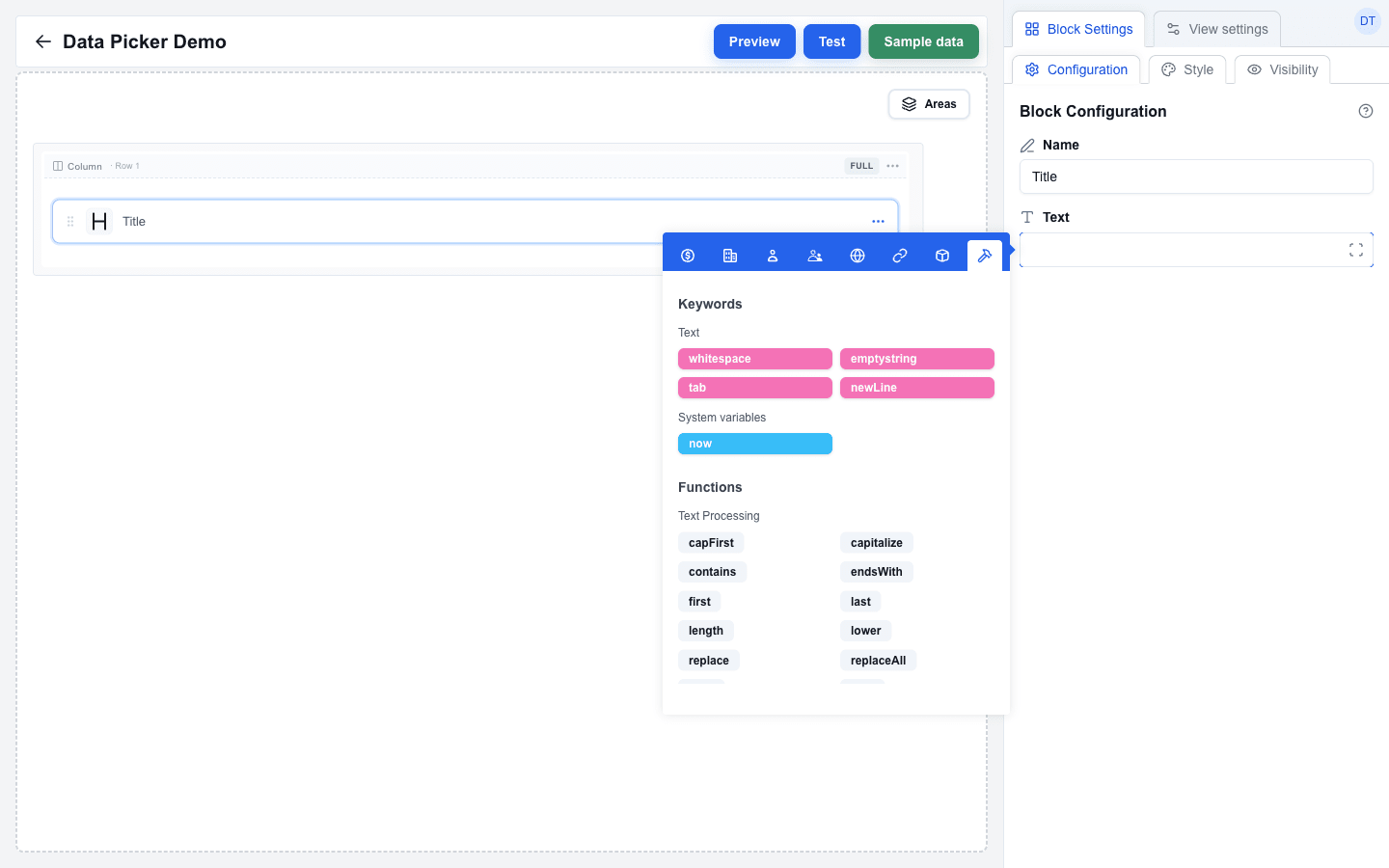
Task: Open the three-dot menu of the Title block
Action: click(878, 222)
